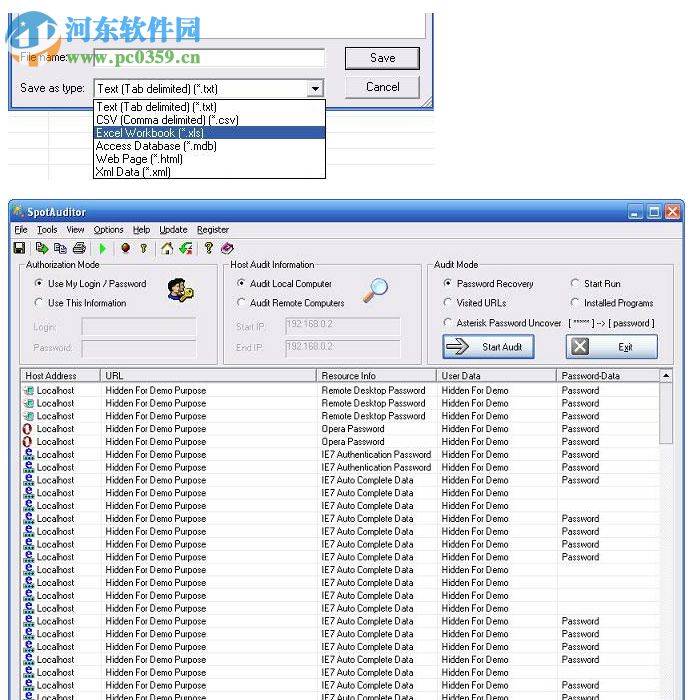Choose CSV (Comma delimited) from list

(209, 120)
